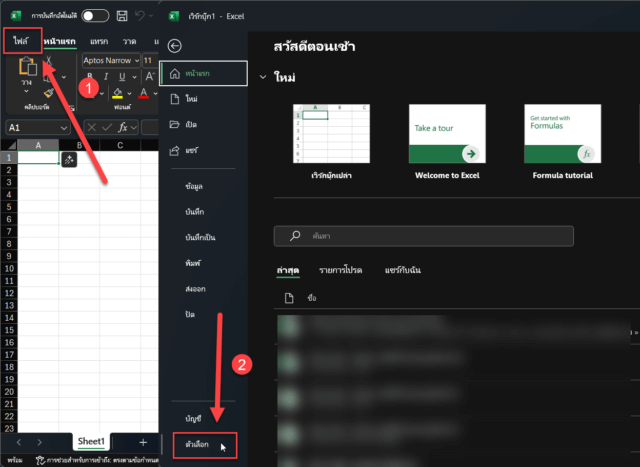Expand the formula bar fx dropdown chevron

(134, 128)
